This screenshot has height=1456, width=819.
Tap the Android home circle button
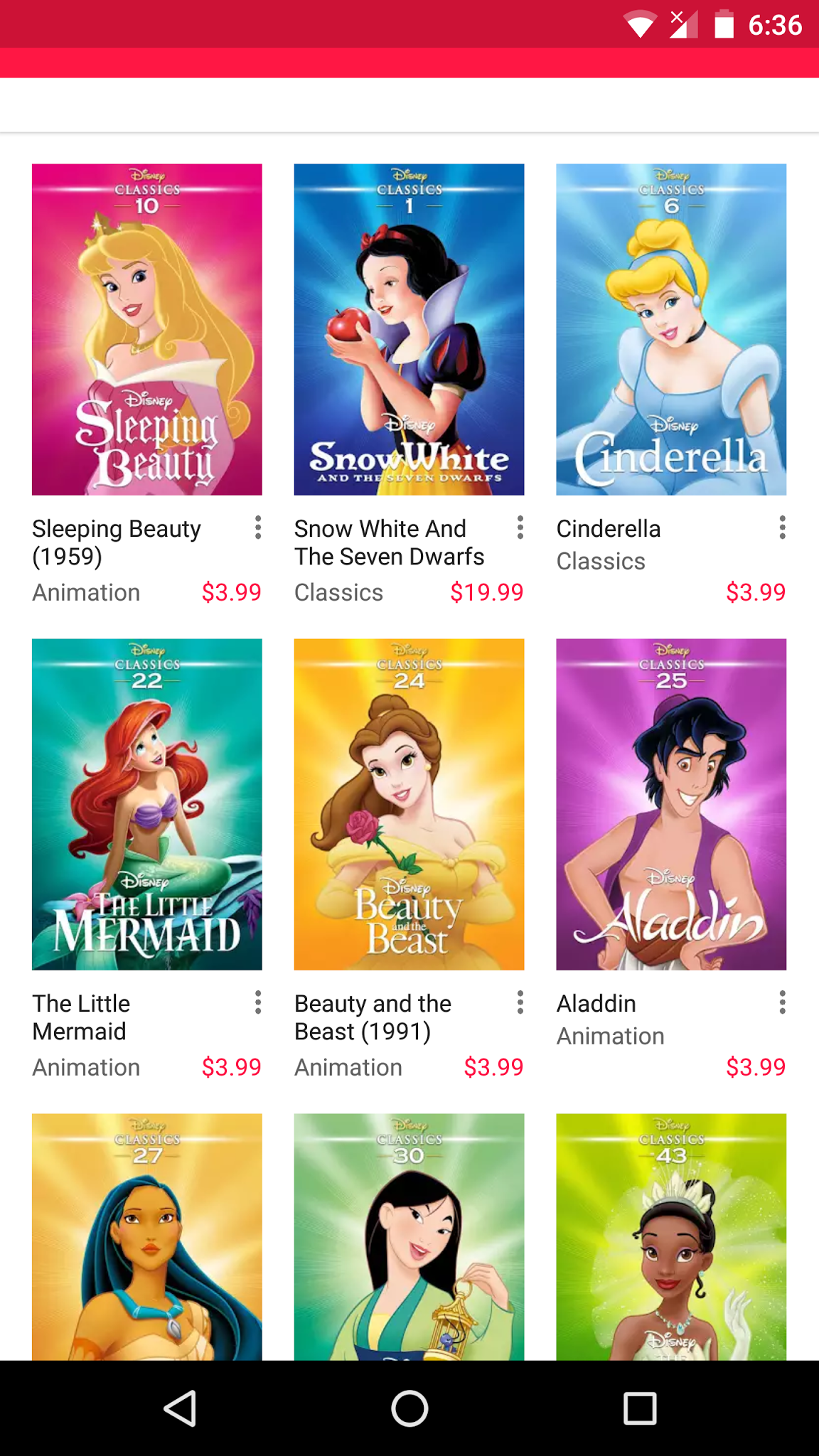pos(409,1408)
